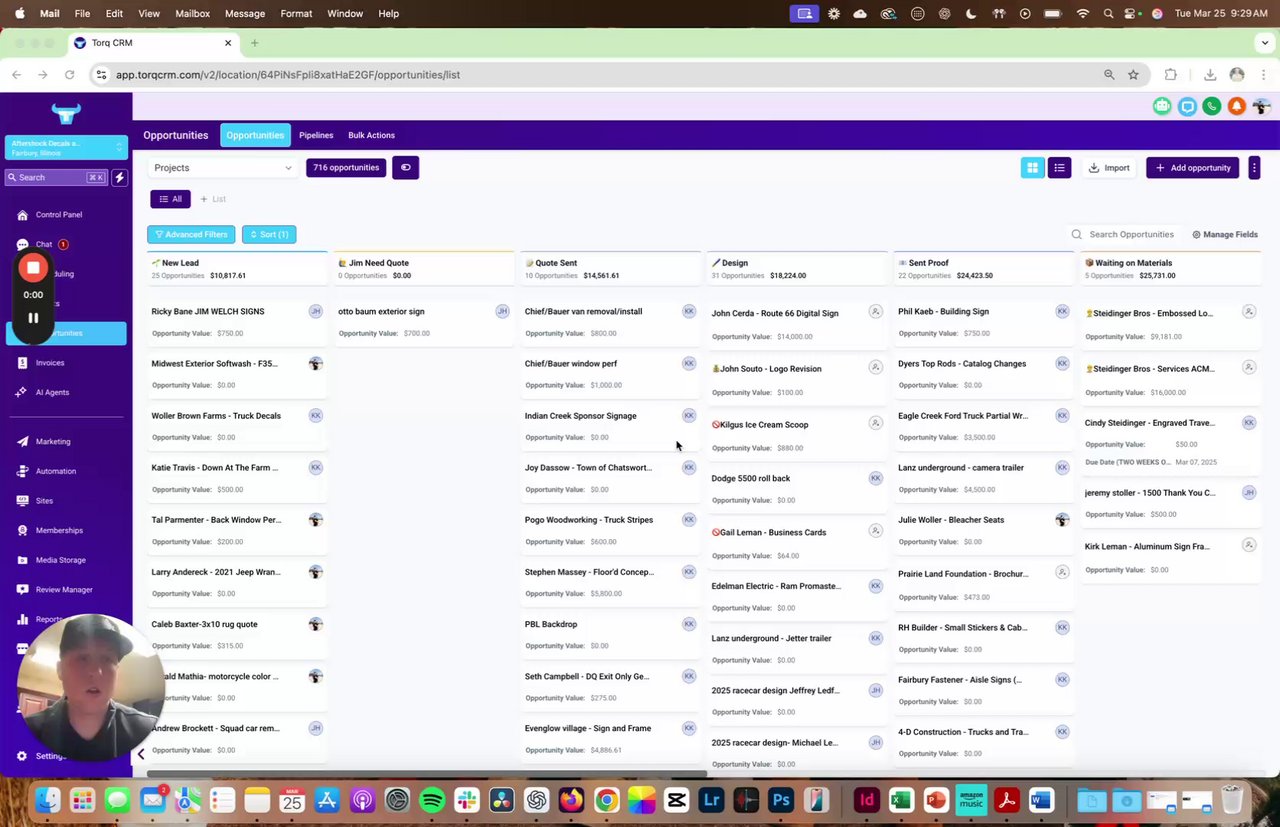Open the Phil Kaeb - Building Sign card
This screenshot has height=827, width=1280.
pos(982,321)
